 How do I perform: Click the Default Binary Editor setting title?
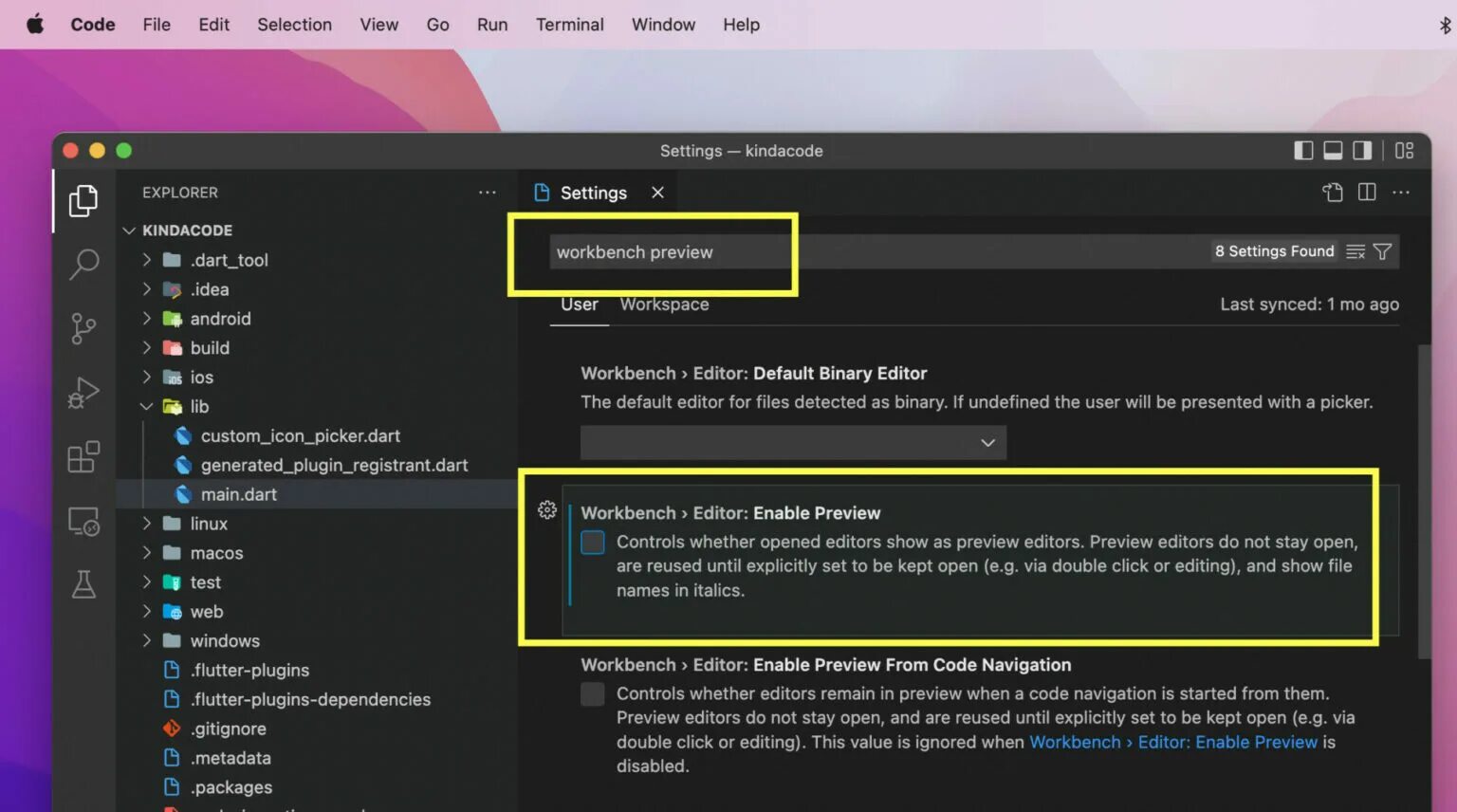[753, 374]
